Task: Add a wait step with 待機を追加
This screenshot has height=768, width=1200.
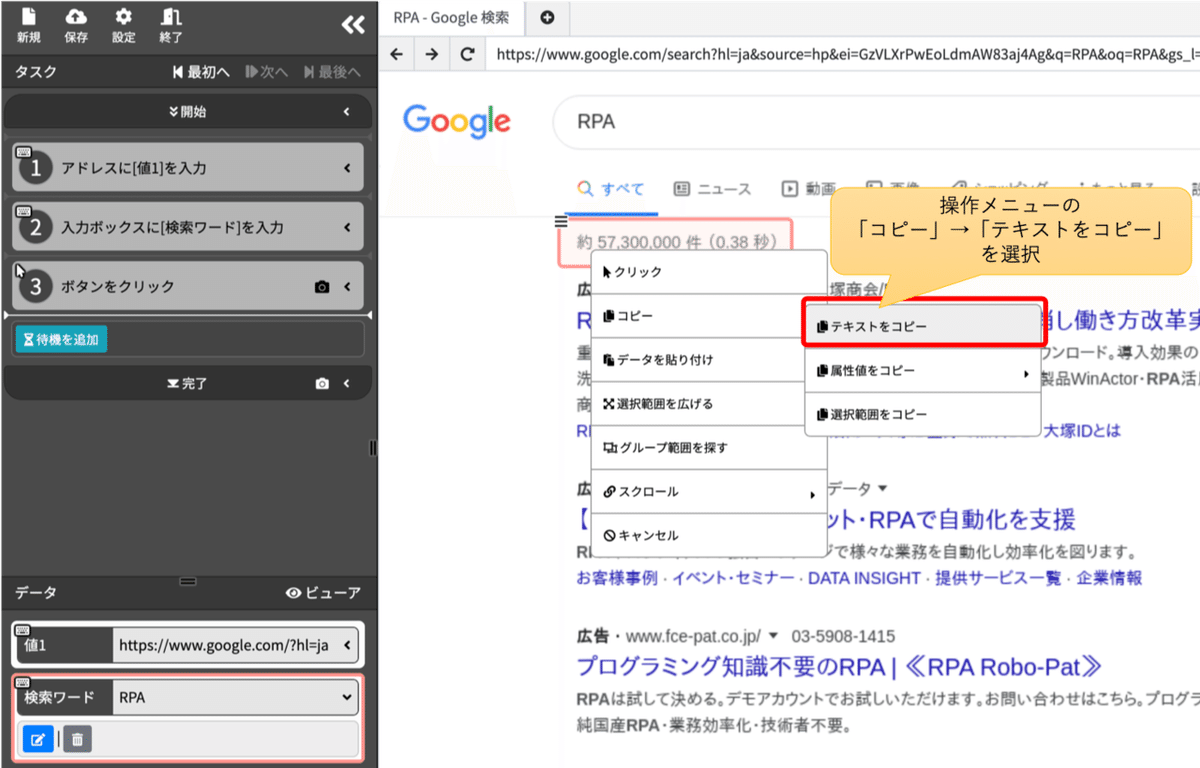Action: 60,340
